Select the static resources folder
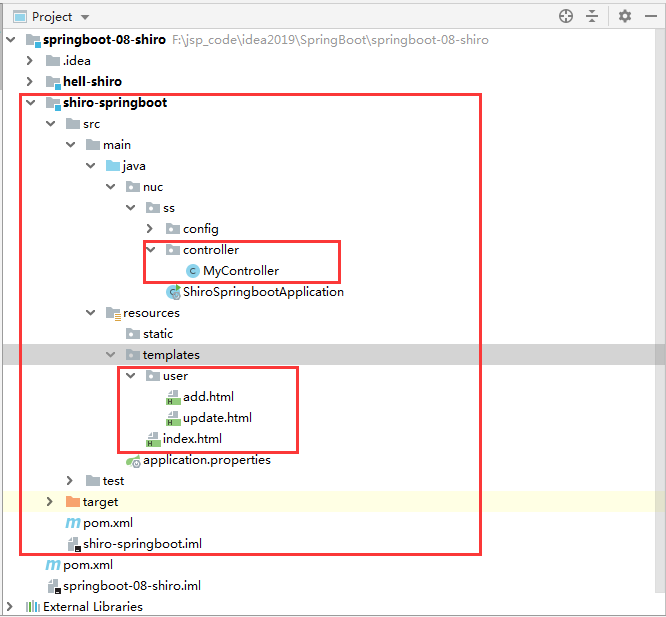 point(157,334)
